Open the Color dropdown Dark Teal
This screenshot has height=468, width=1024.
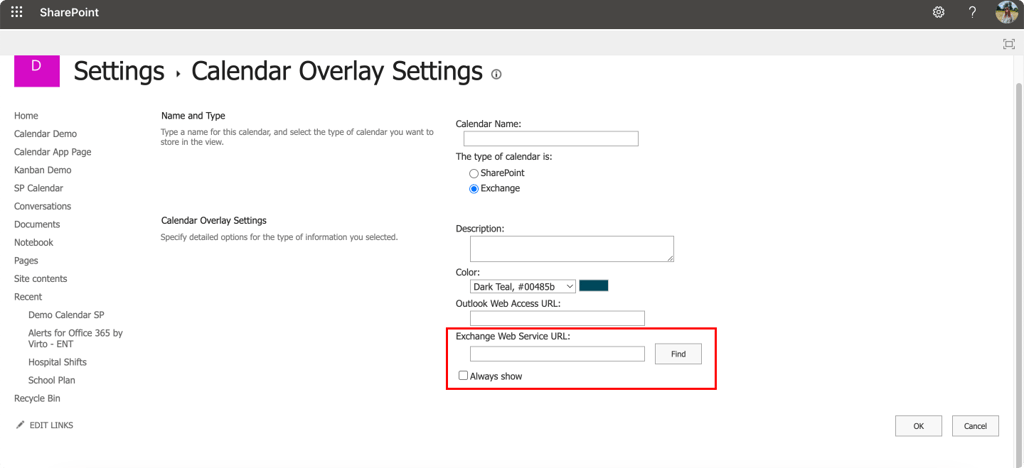coord(522,286)
